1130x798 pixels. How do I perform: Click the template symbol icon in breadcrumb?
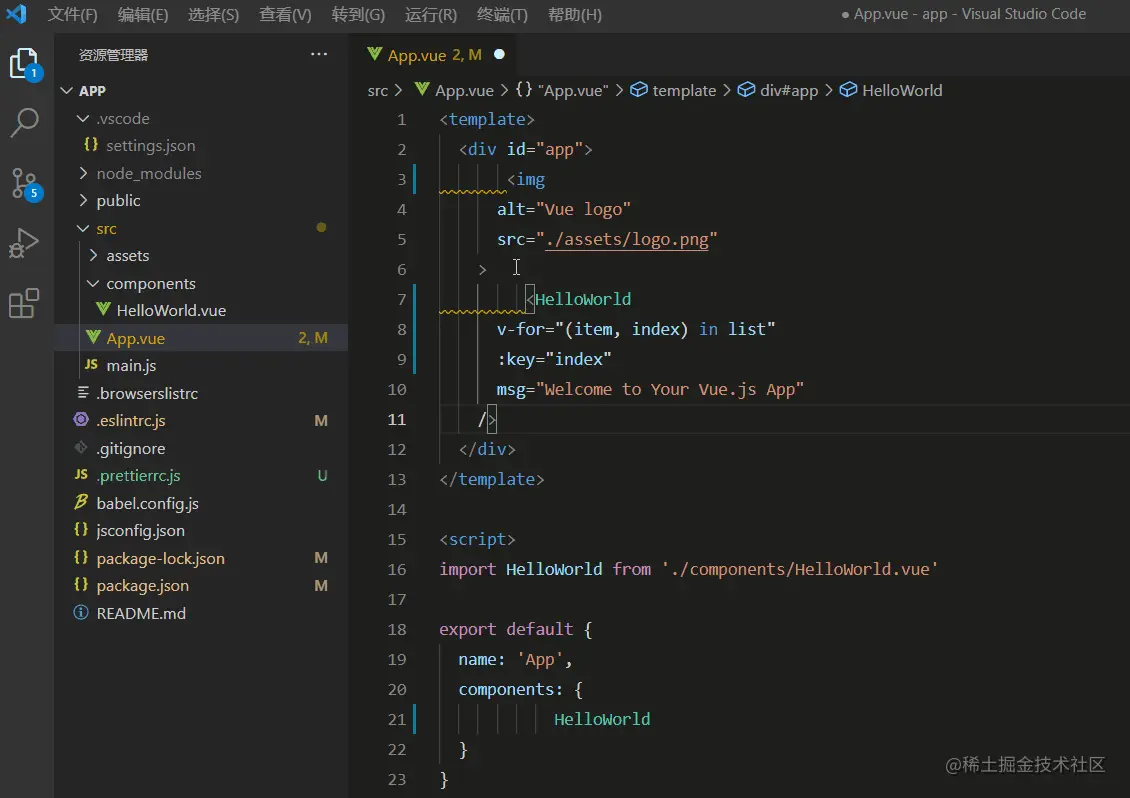tap(639, 89)
